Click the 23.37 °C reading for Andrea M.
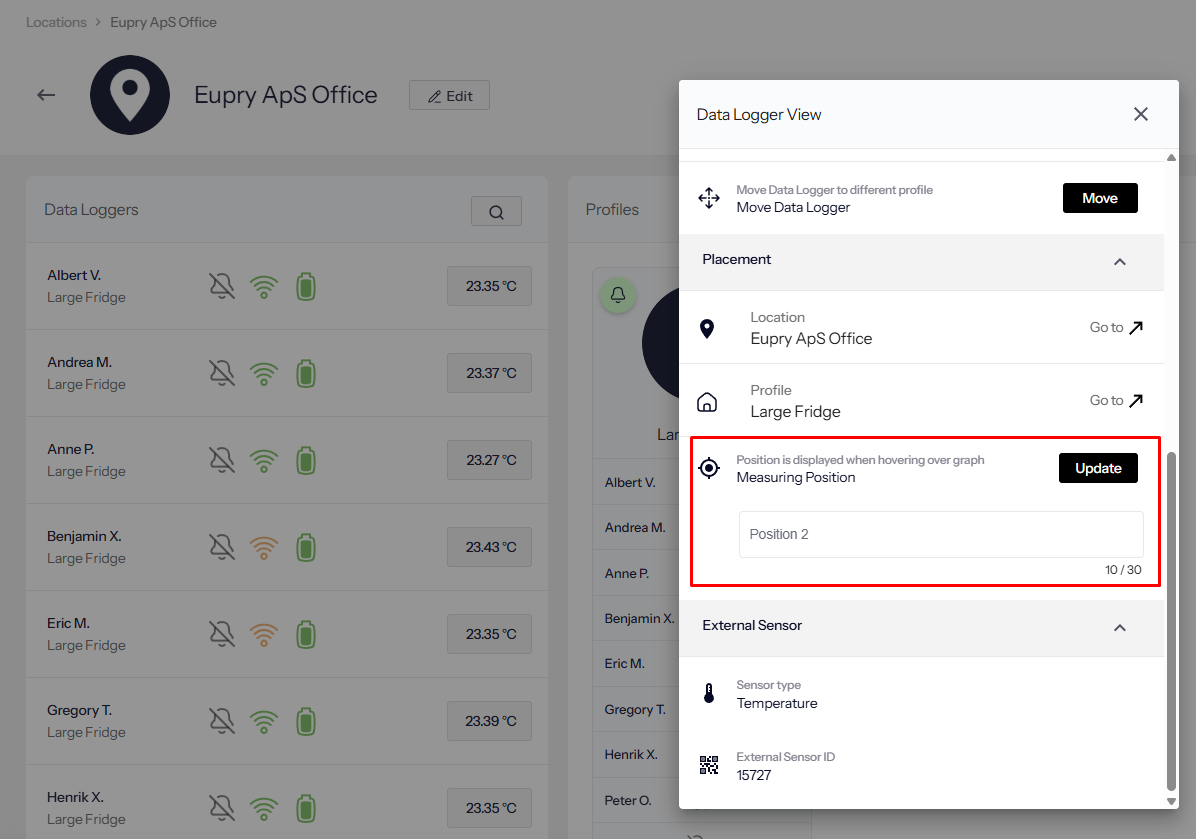Image resolution: width=1196 pixels, height=839 pixels. (490, 373)
